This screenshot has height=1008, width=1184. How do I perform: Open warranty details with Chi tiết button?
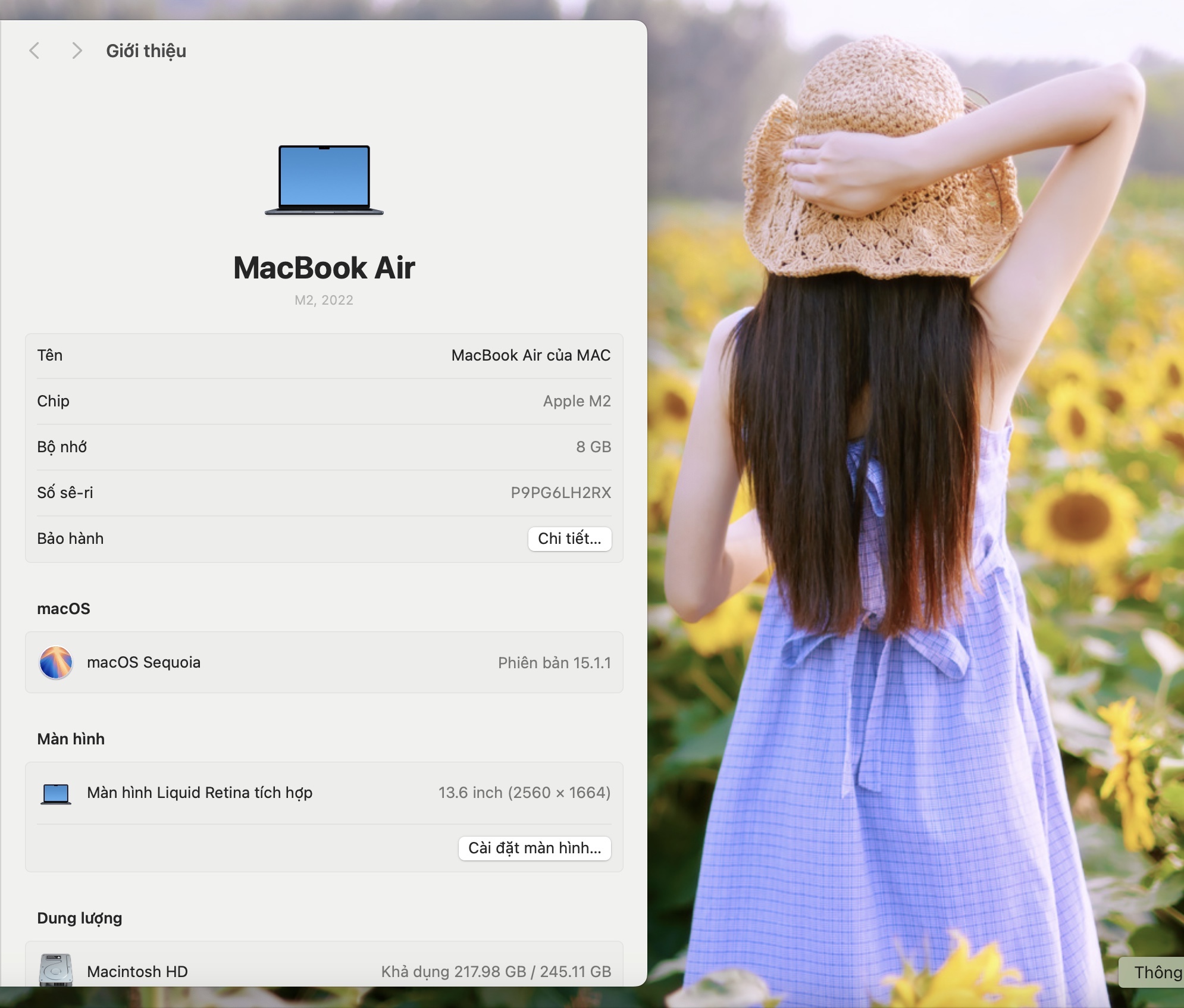tap(569, 539)
